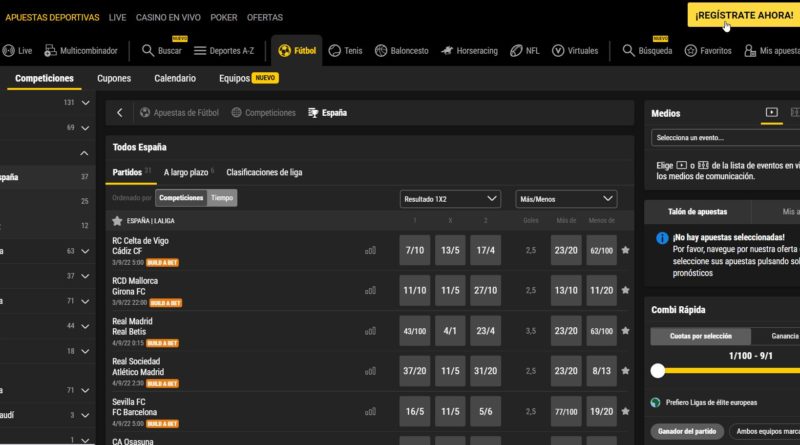Open Mis apuestas icon
The image size is (800, 445).
tap(750, 51)
